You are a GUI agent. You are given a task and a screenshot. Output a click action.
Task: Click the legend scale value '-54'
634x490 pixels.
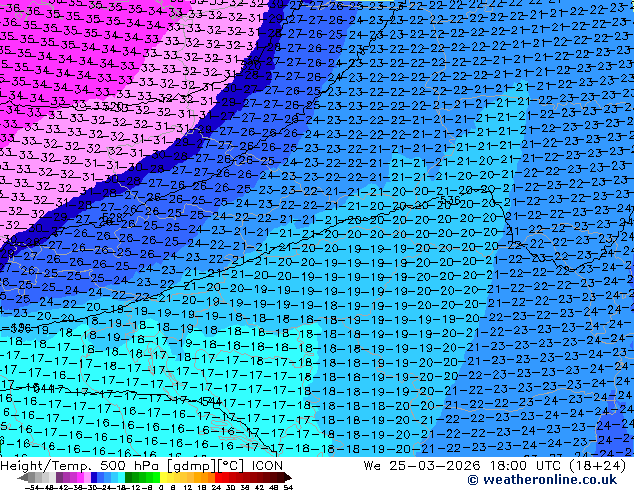coord(32,487)
